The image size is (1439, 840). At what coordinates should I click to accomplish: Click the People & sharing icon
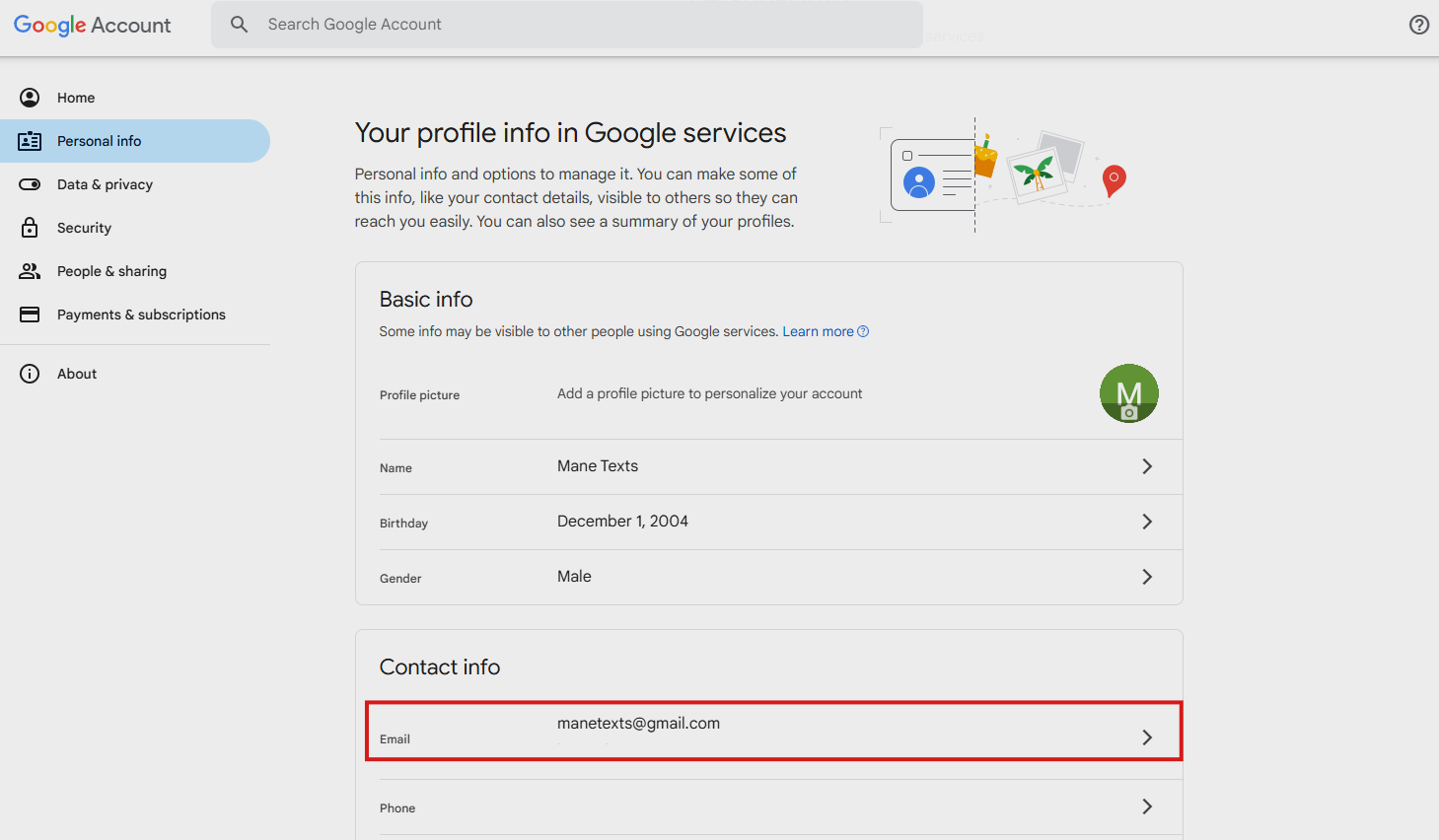coord(30,271)
